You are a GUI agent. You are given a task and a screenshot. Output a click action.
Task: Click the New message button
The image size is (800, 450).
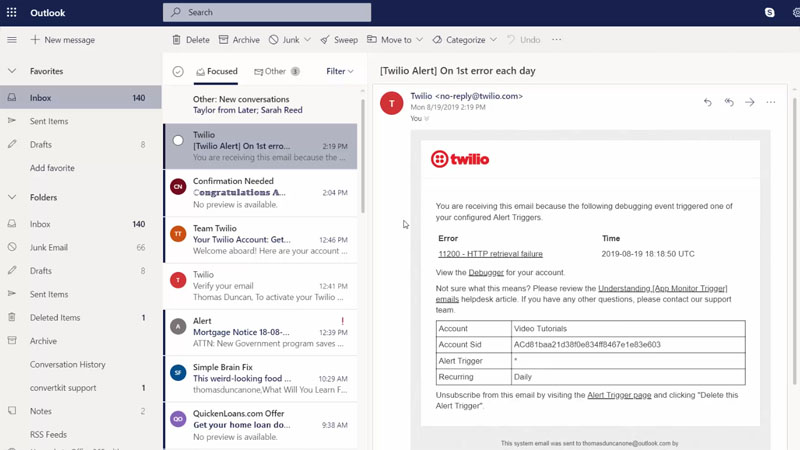[x=62, y=40]
